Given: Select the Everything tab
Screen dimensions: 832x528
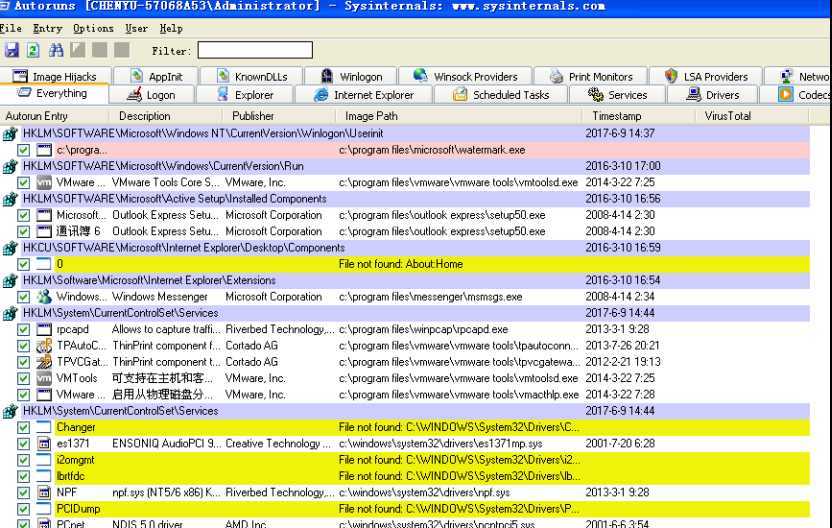Looking at the screenshot, I should point(53,93).
